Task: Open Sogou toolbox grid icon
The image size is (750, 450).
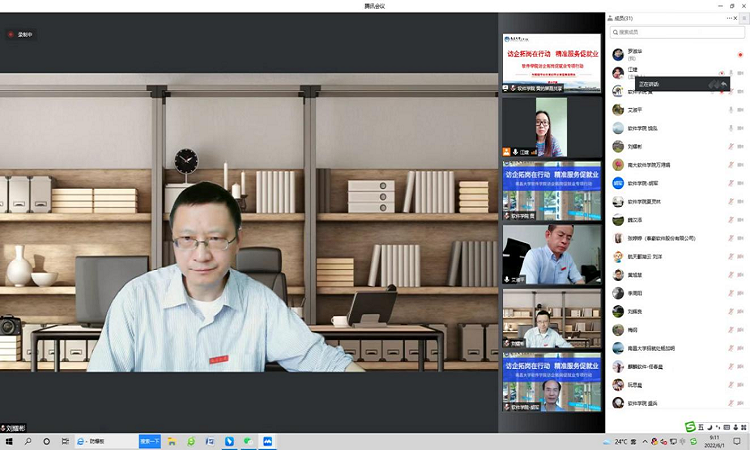Action: point(743,427)
